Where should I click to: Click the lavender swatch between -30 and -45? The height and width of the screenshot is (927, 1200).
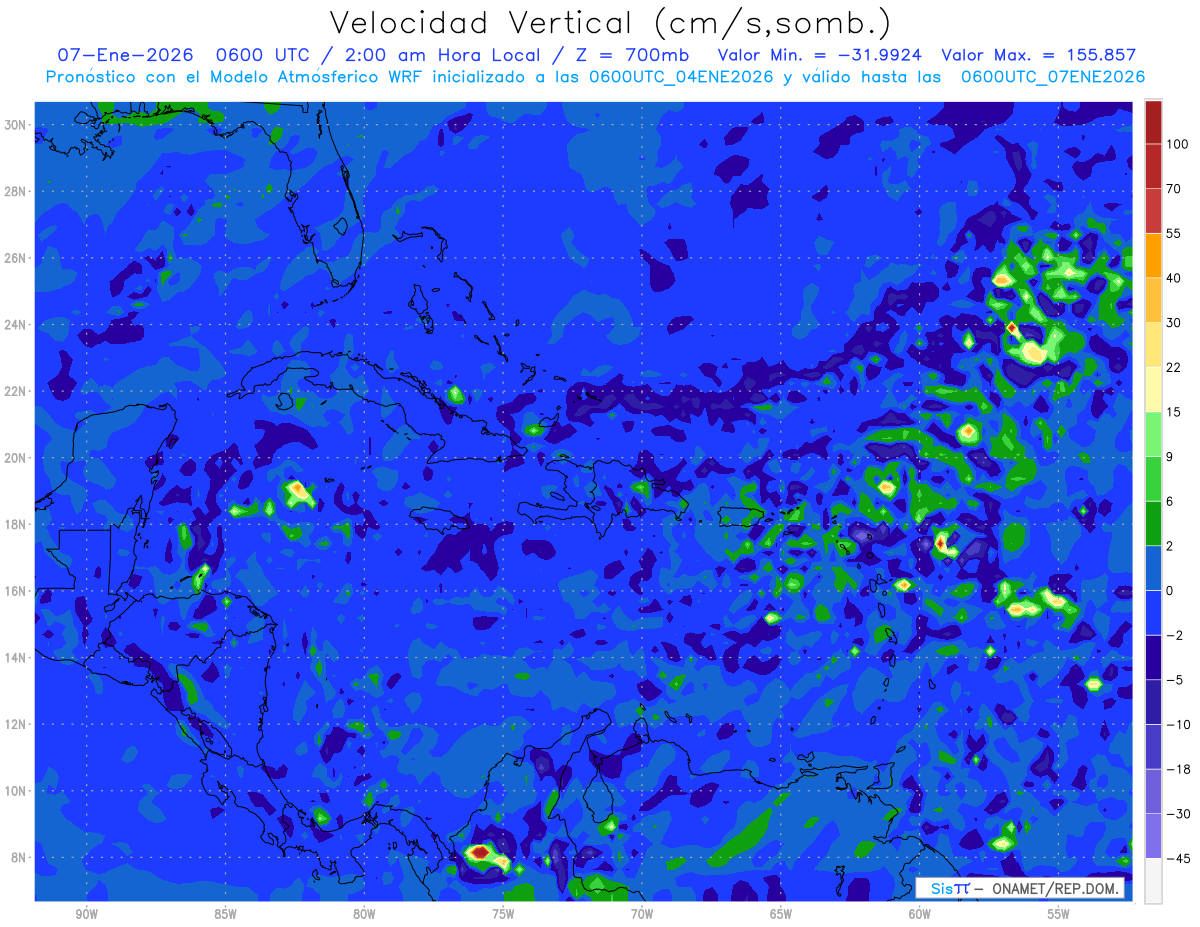coord(1153,835)
